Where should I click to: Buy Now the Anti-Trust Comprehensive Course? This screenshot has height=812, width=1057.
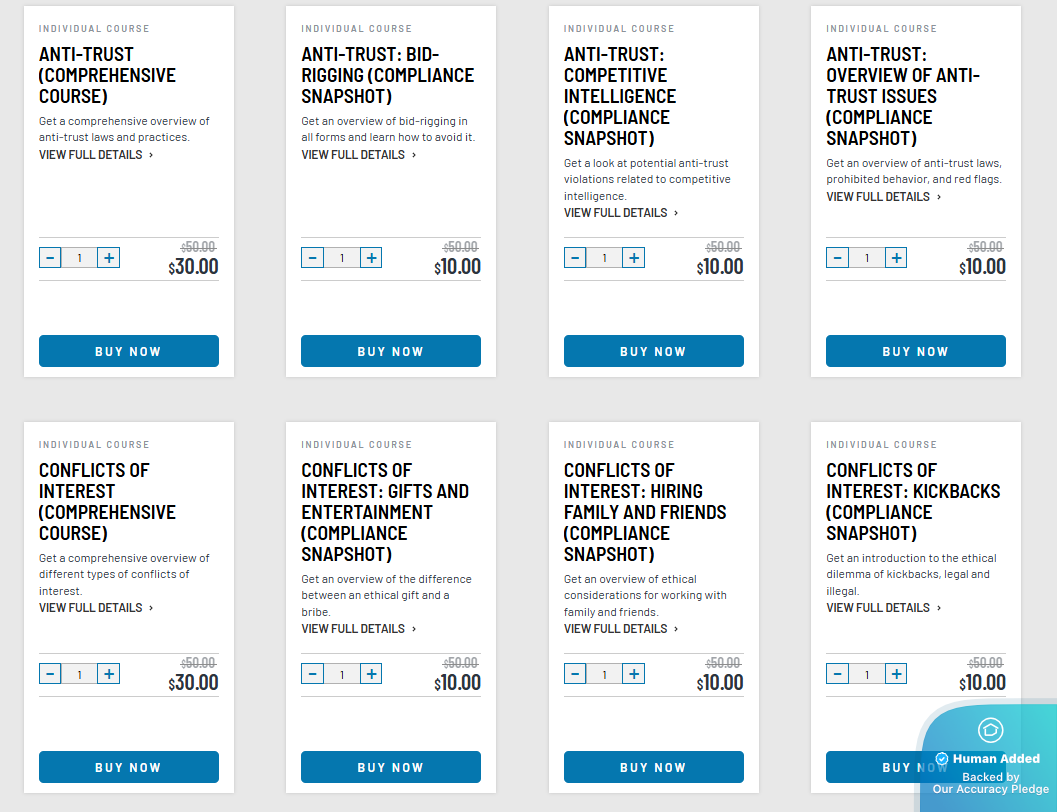point(129,351)
